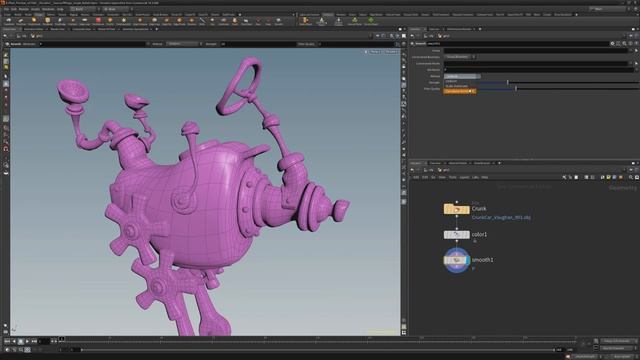Open the Constrained Points selector arrow
640x360 pixels.
[636, 63]
